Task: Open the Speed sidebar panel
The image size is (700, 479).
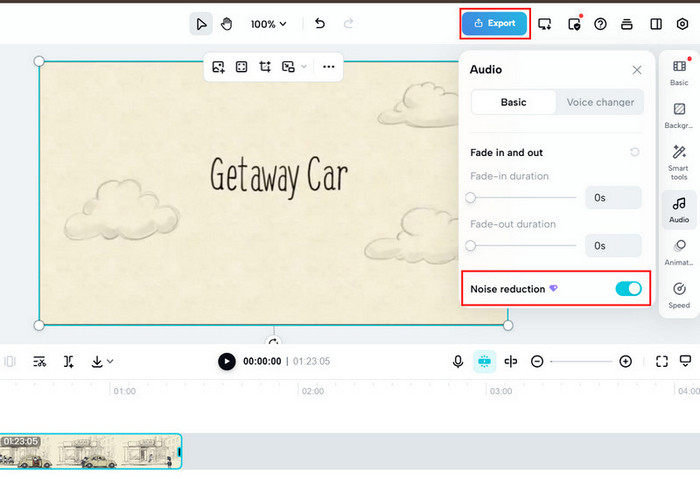Action: click(679, 296)
